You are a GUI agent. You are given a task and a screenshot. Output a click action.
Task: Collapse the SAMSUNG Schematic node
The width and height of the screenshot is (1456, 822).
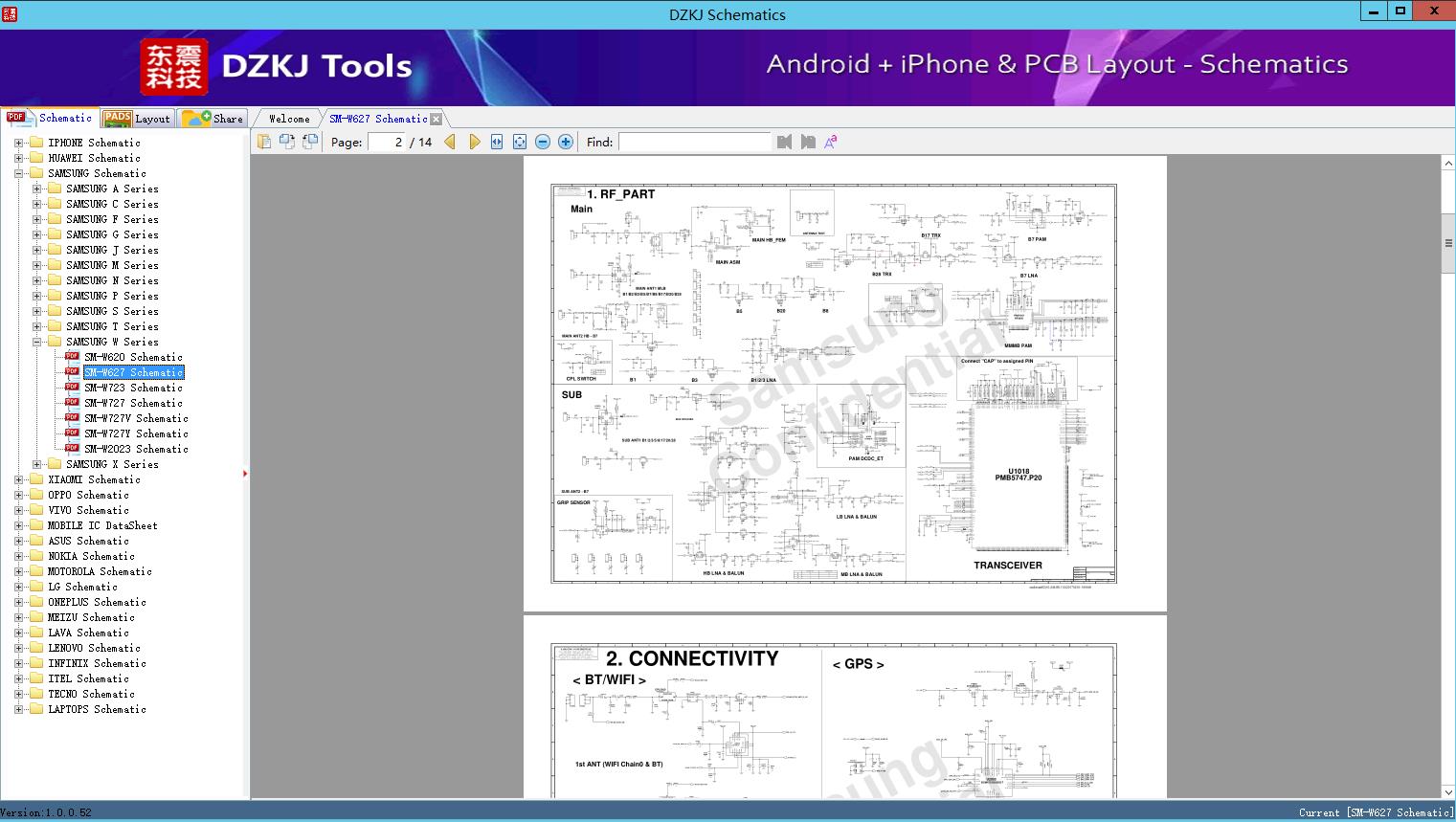pos(18,173)
